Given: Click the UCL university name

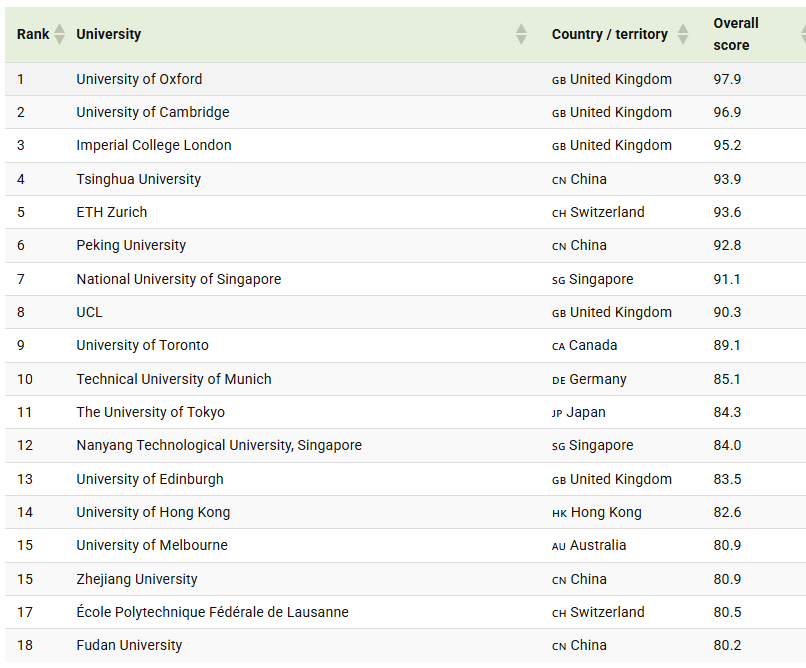Looking at the screenshot, I should pyautogui.click(x=89, y=312).
